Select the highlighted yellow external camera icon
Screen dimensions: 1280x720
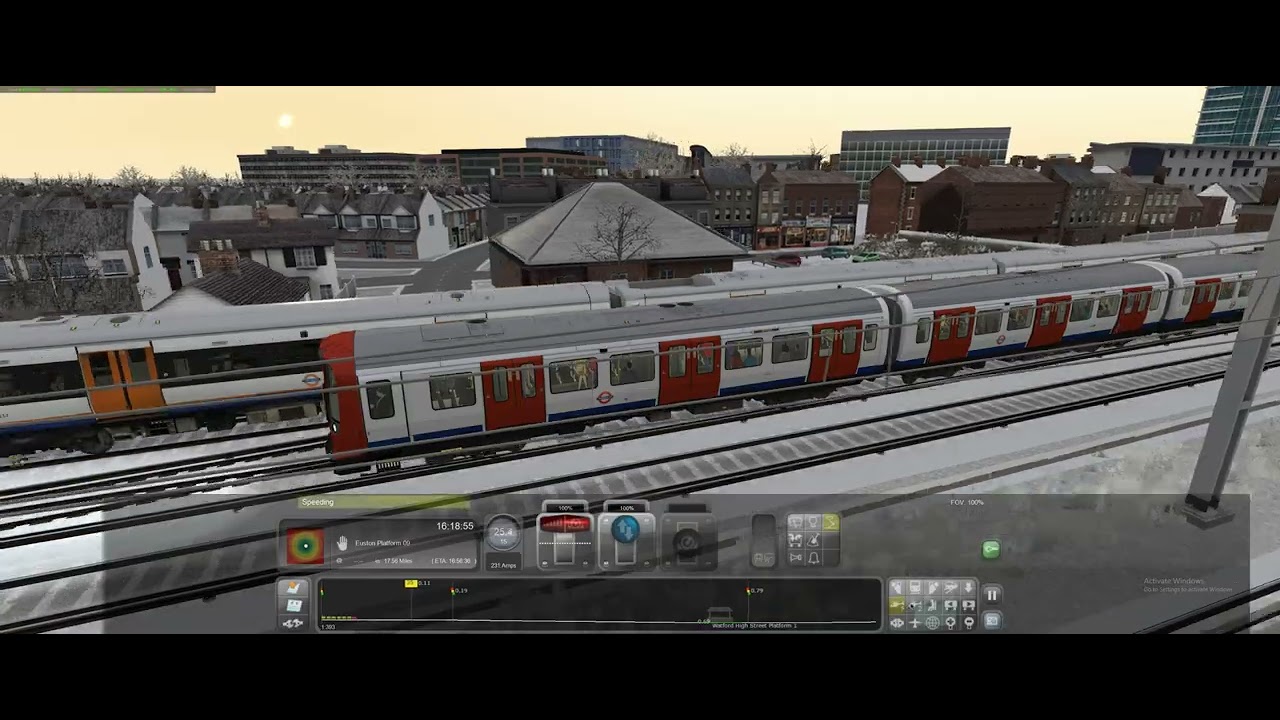[897, 605]
